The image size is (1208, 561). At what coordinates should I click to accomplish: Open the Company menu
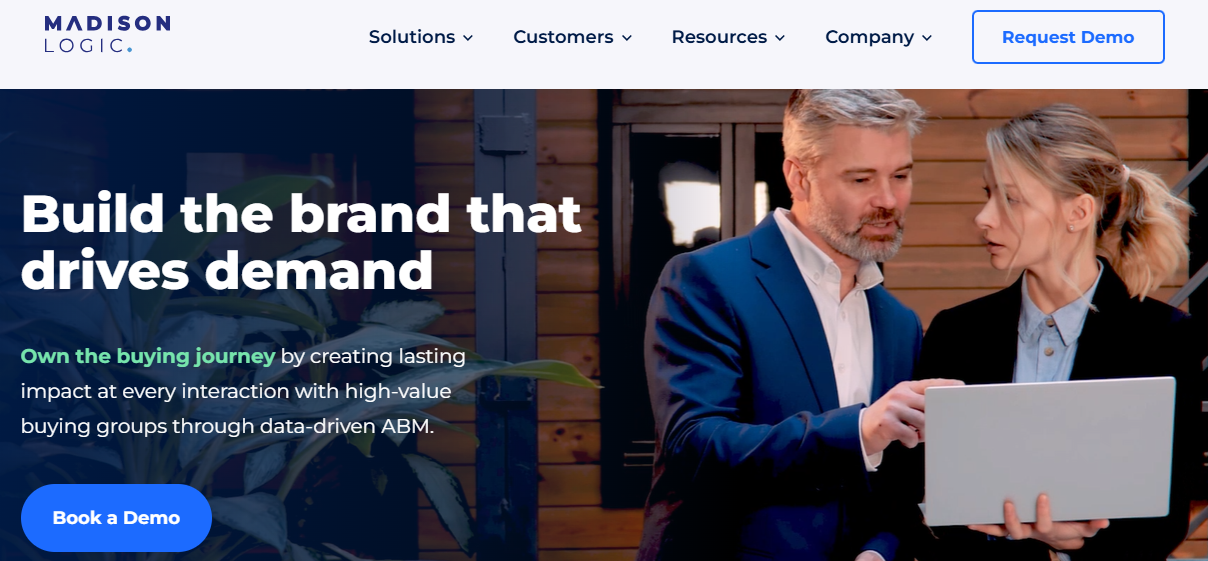point(878,37)
